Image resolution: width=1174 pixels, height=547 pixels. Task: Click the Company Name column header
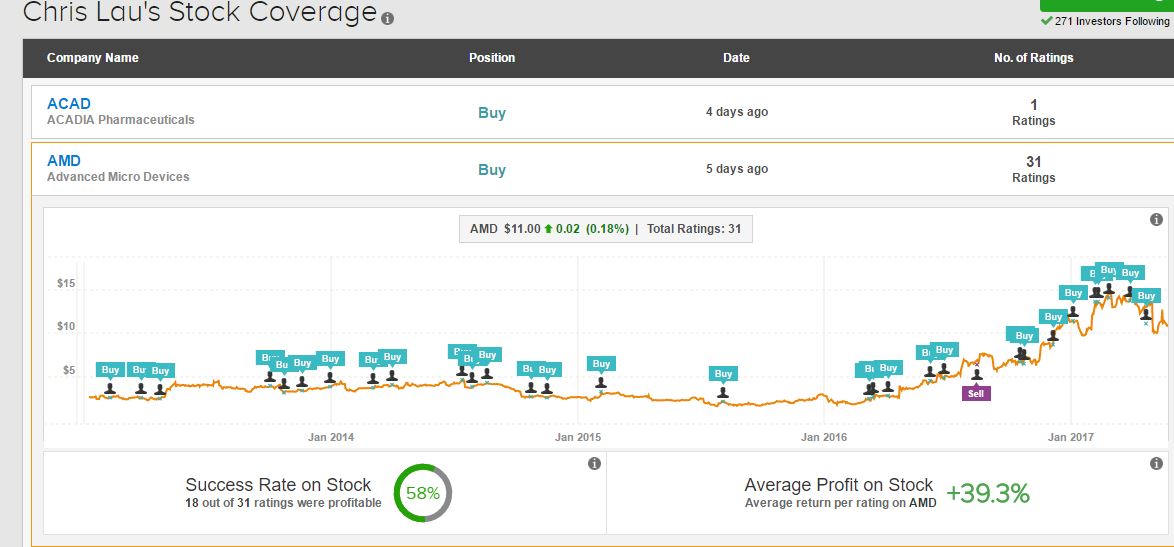[93, 58]
